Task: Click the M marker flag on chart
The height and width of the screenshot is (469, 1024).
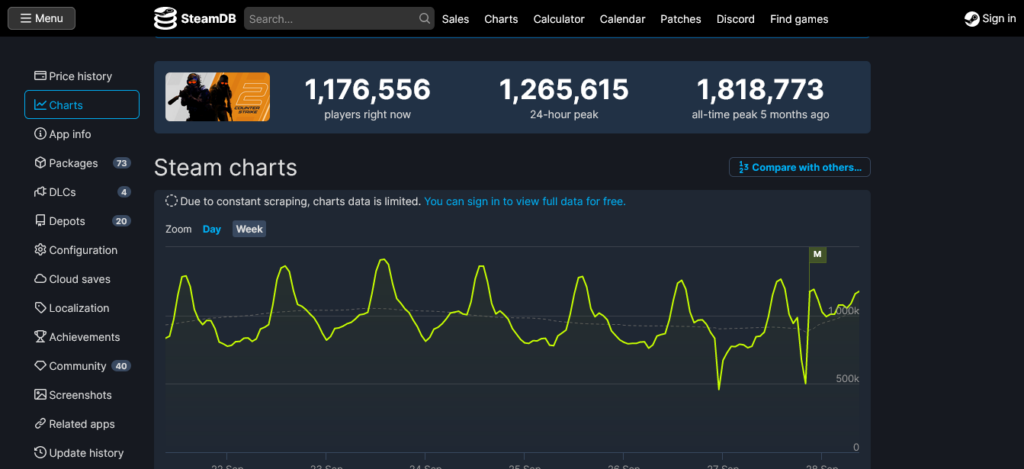Action: (817, 254)
